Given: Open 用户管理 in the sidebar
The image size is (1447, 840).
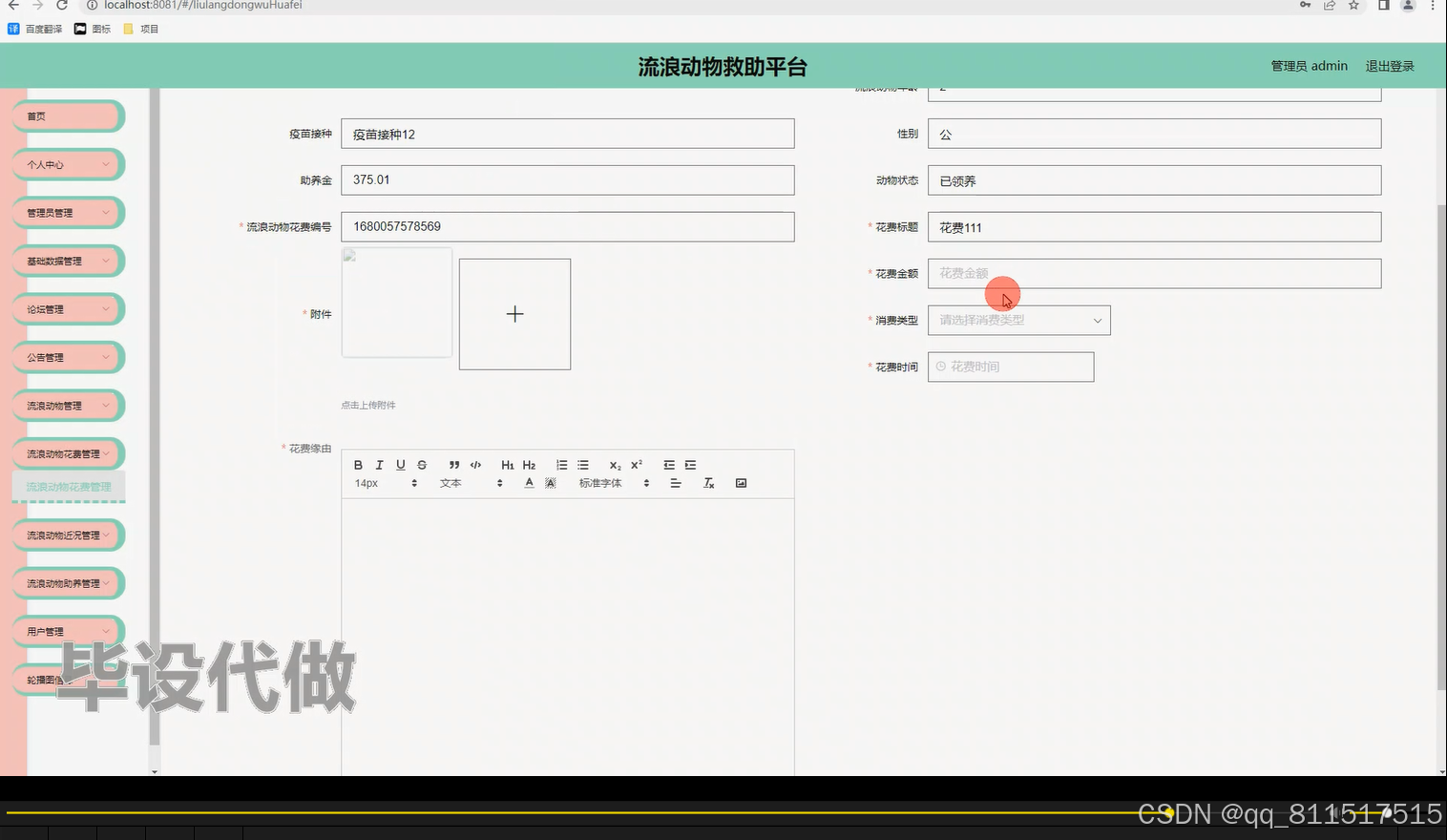Looking at the screenshot, I should 67,630.
